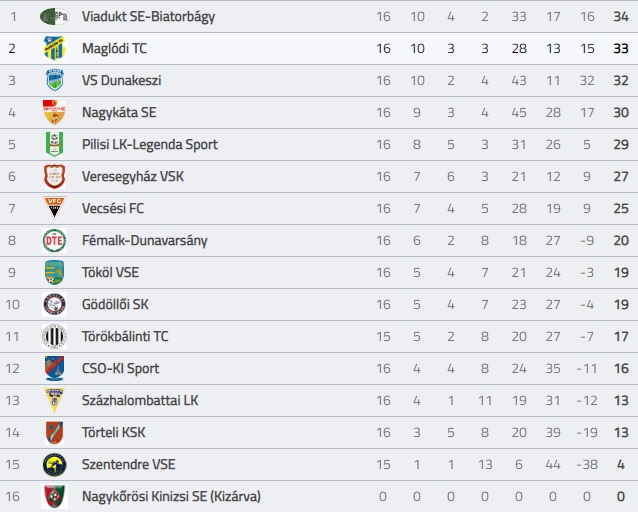Select the Maglódi TC highlighted row's 33 points
Image resolution: width=638 pixels, height=512 pixels.
click(621, 48)
